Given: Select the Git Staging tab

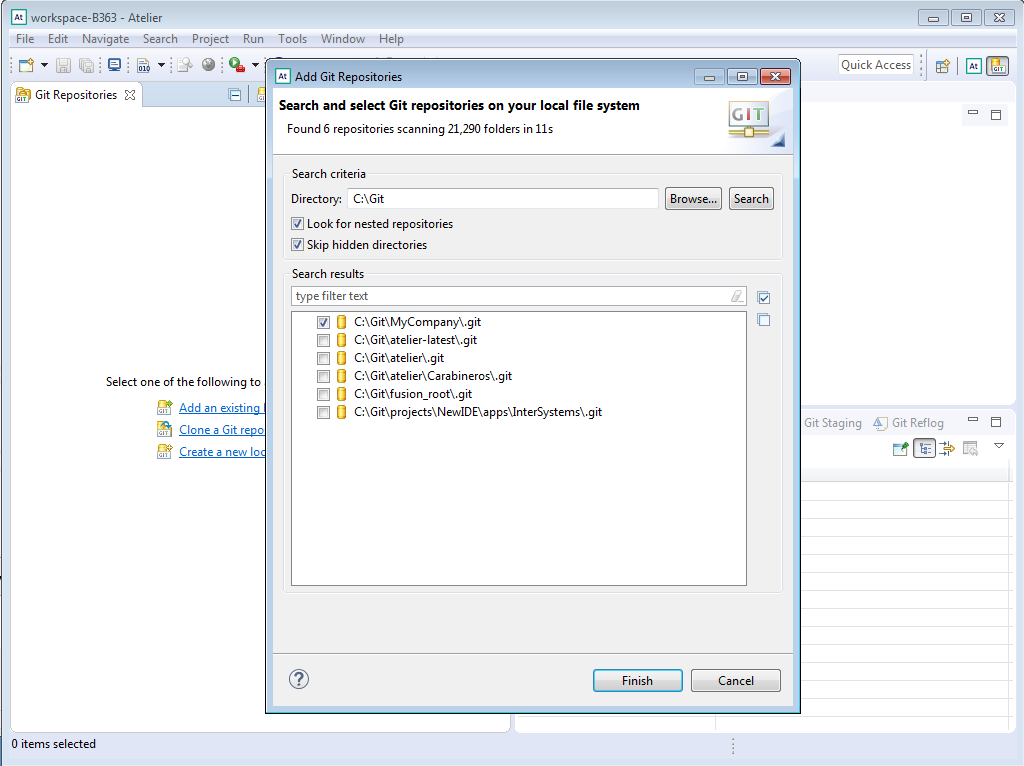Looking at the screenshot, I should pyautogui.click(x=833, y=423).
